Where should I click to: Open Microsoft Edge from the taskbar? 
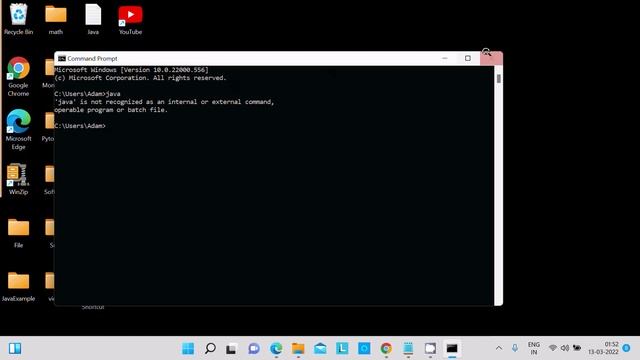(276, 348)
